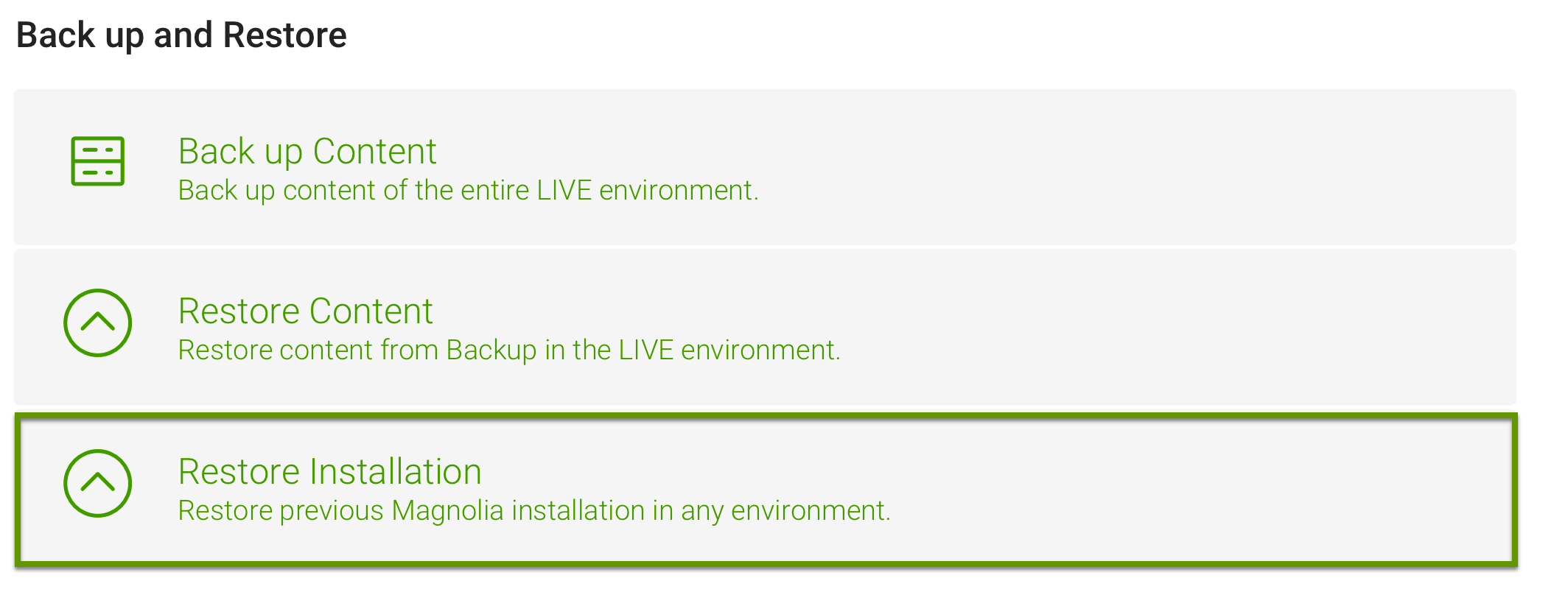The image size is (1568, 592).
Task: Open the Back up Content title link
Action: 307,152
